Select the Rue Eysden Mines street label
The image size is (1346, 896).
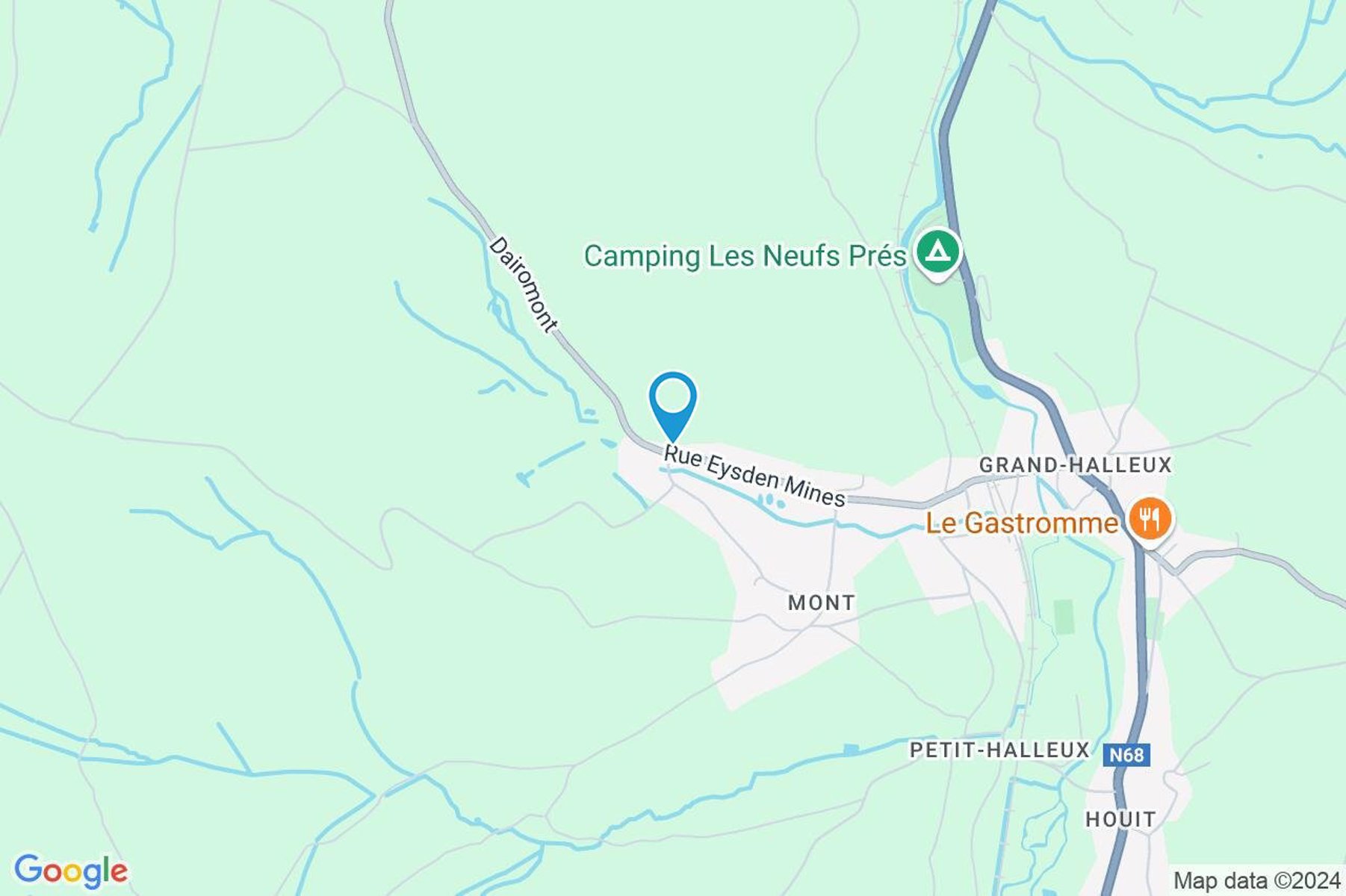point(754,476)
